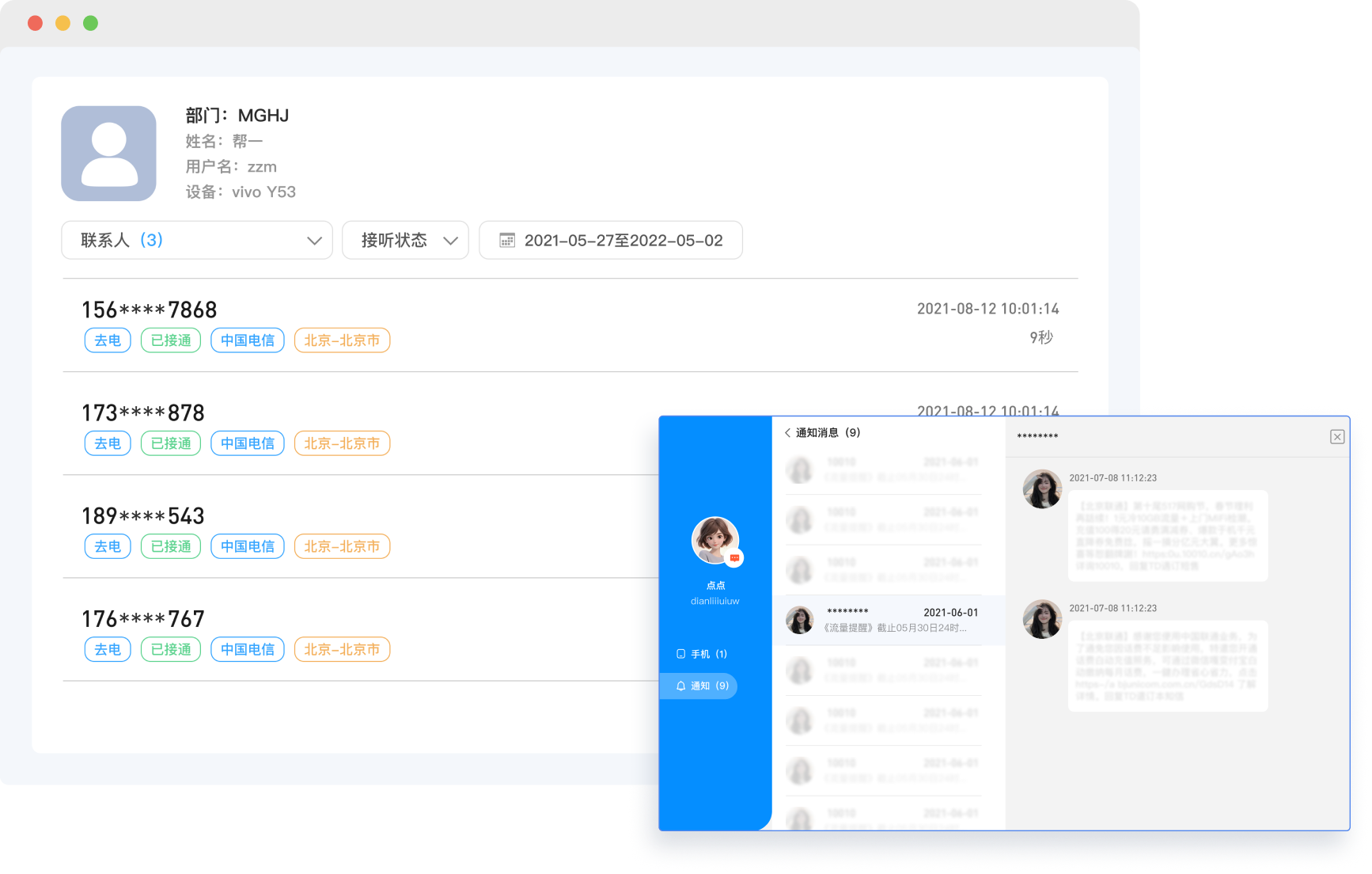
Task: Go back using 通知消息 back arrow
Action: (787, 432)
